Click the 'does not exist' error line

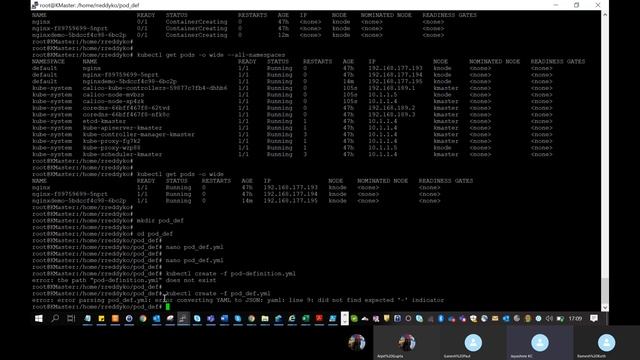(x=124, y=280)
